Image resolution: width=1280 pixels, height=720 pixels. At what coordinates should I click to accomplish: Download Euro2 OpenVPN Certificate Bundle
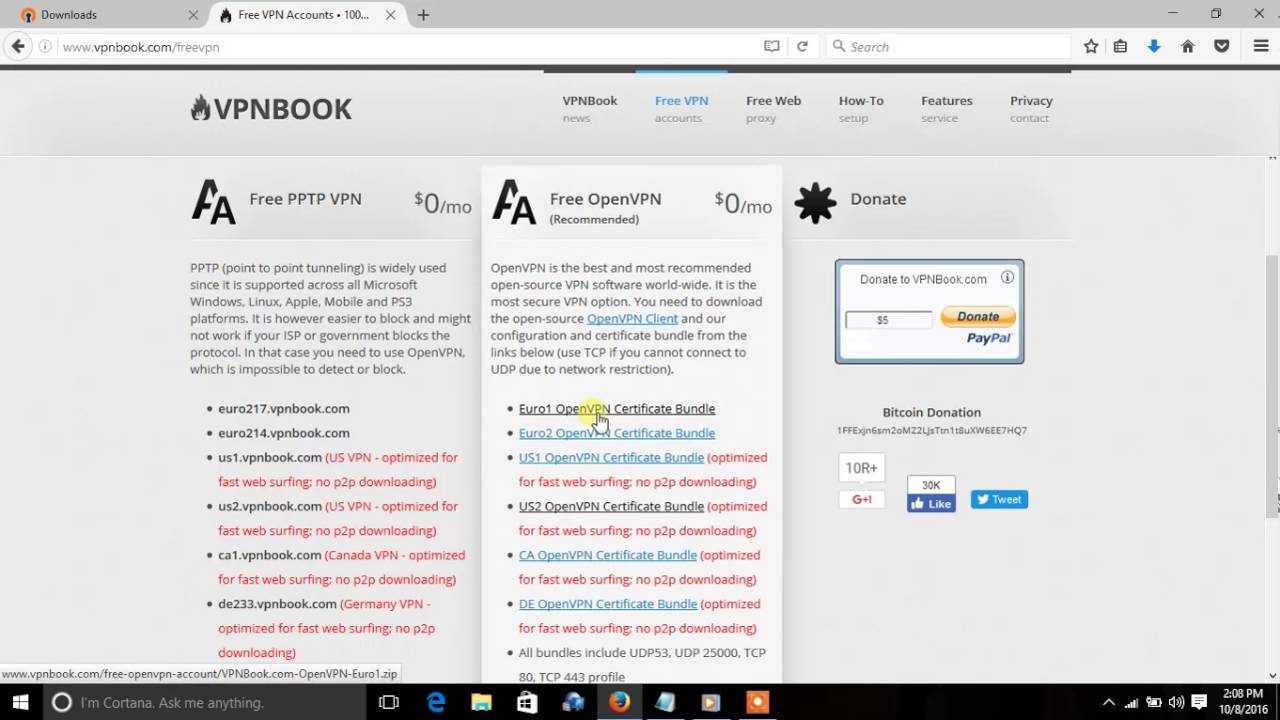(617, 433)
